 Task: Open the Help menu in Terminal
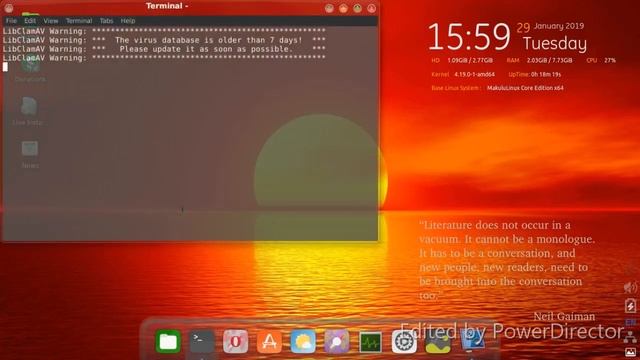pyautogui.click(x=128, y=21)
